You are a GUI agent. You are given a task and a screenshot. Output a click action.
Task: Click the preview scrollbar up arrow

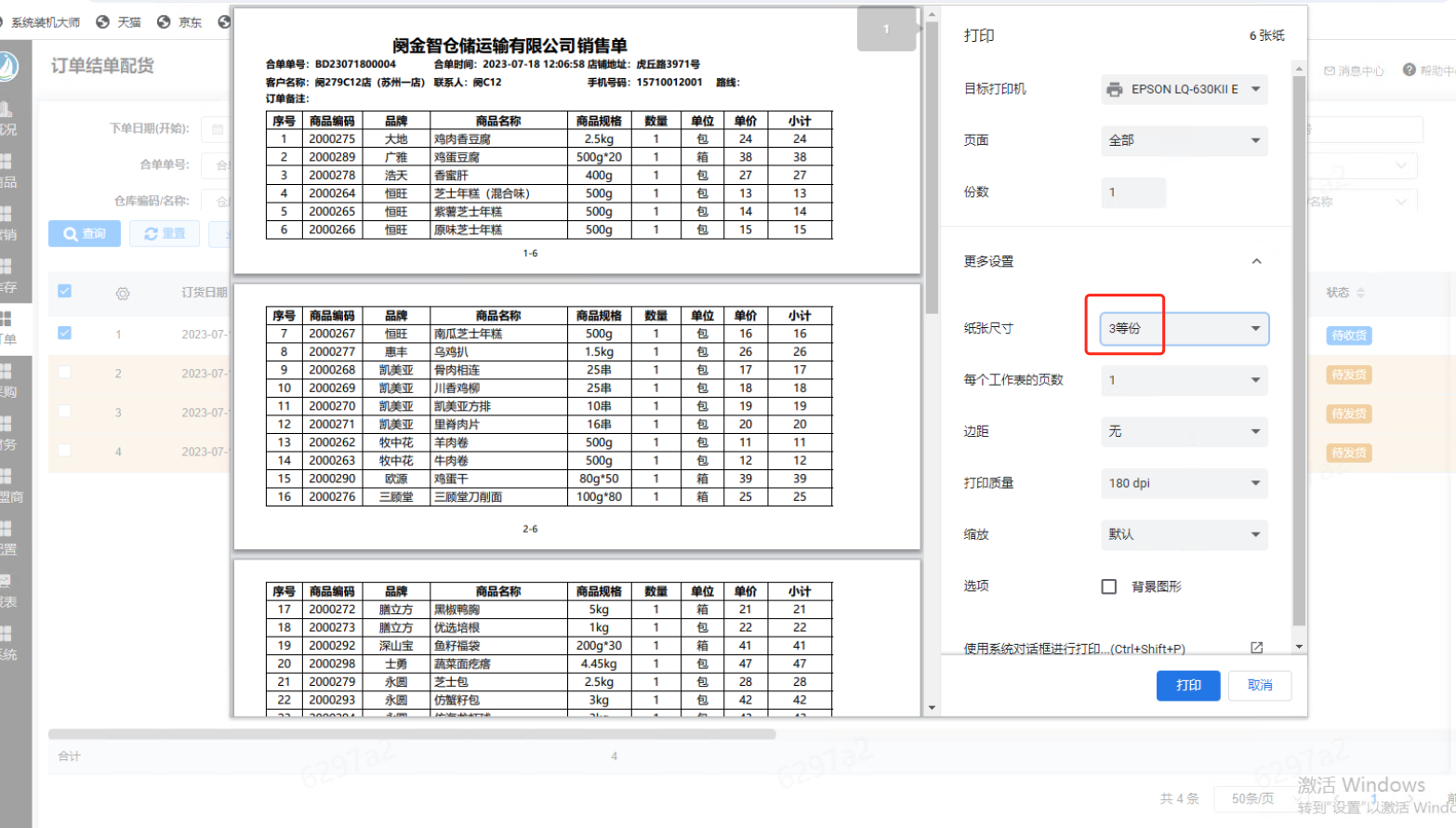pos(932,15)
